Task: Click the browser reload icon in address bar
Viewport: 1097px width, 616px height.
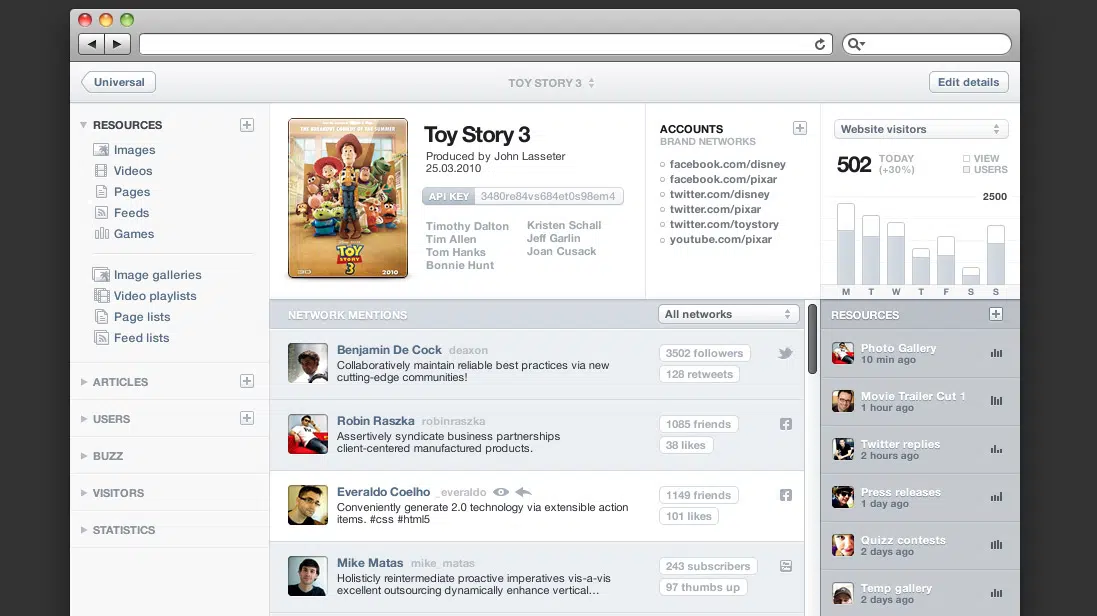Action: 820,44
